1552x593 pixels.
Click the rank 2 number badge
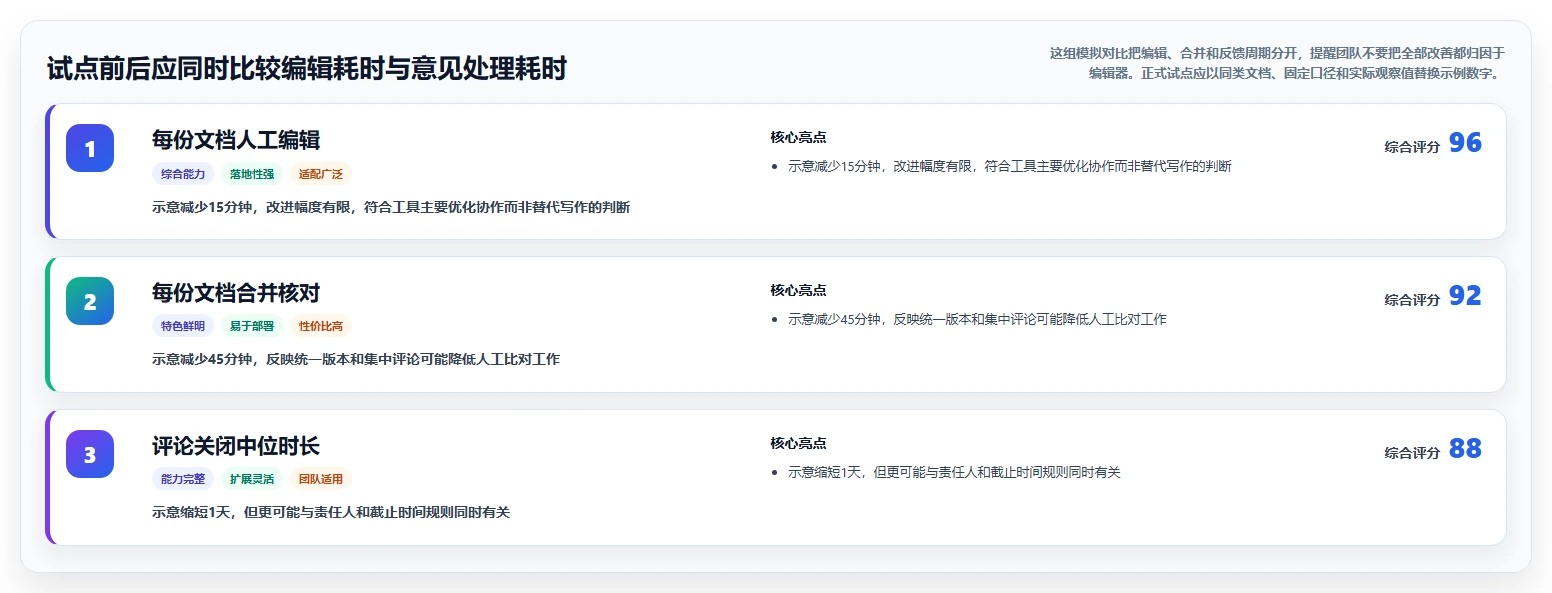coord(90,301)
